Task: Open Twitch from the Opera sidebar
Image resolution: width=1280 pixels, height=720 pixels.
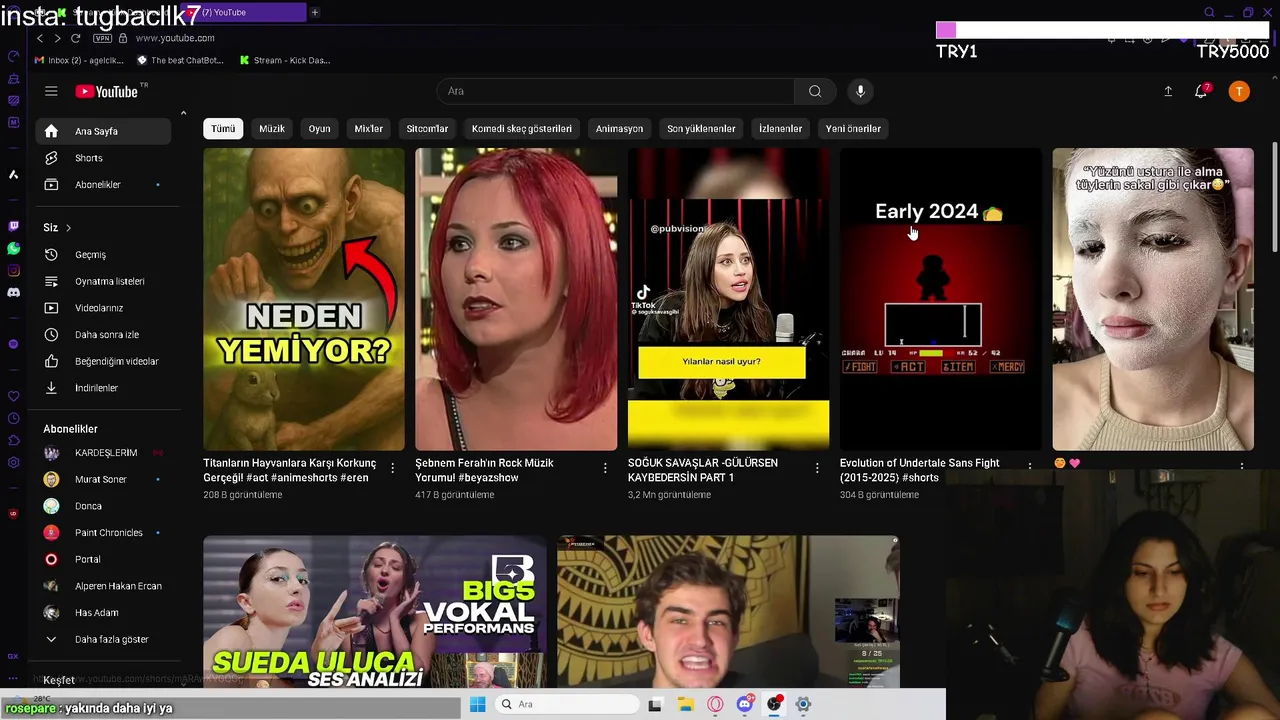Action: [x=13, y=227]
